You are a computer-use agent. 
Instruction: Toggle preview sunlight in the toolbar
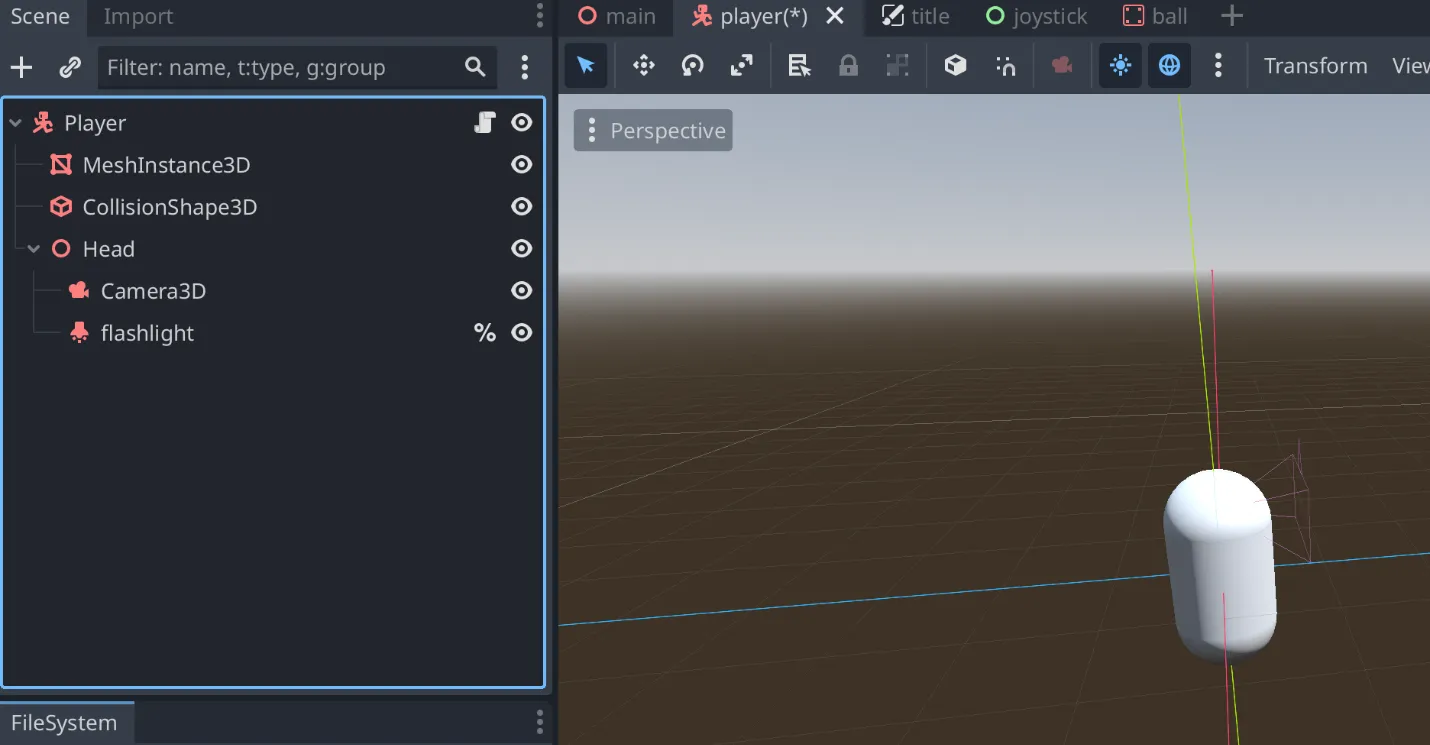[1120, 66]
